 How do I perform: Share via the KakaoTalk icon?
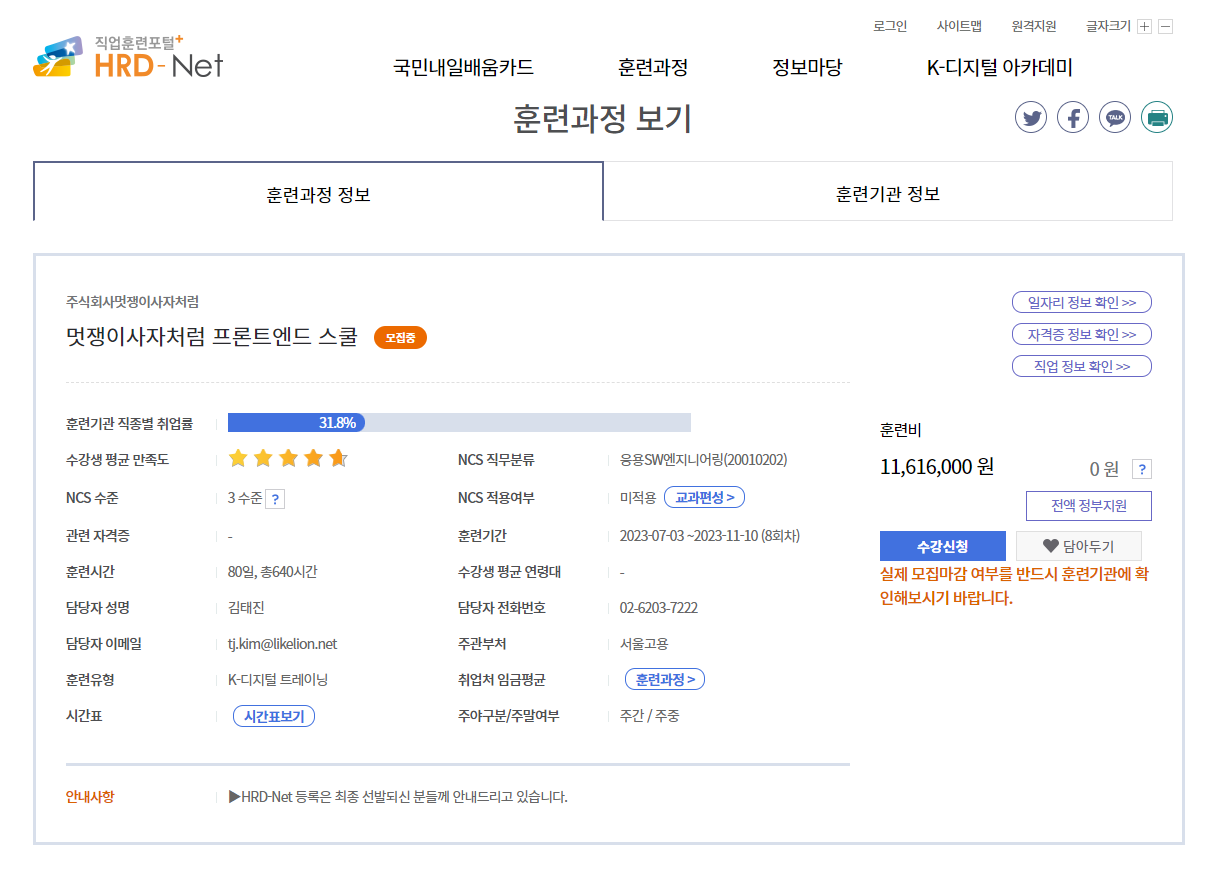[1115, 117]
